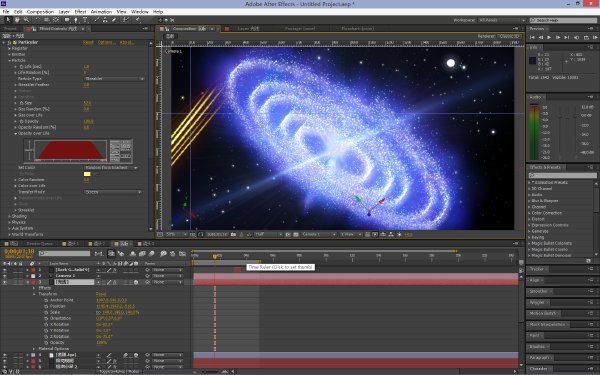Select the Selection arrow tool

point(8,20)
